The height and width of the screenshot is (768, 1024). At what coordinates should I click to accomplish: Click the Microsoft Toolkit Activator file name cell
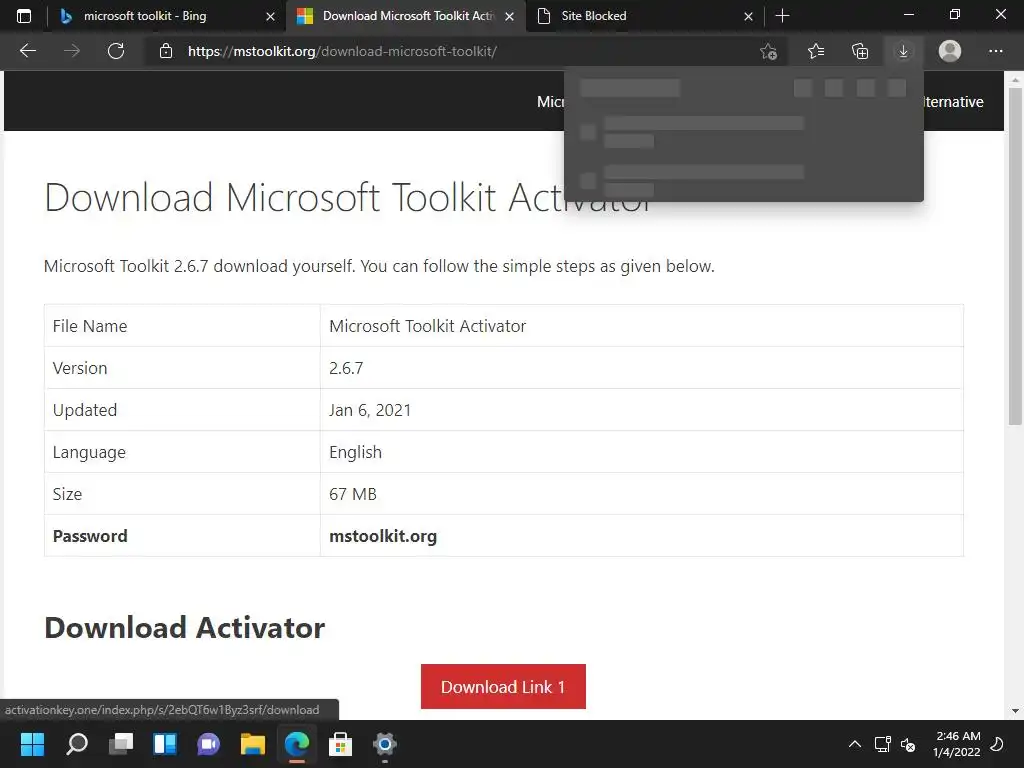641,326
